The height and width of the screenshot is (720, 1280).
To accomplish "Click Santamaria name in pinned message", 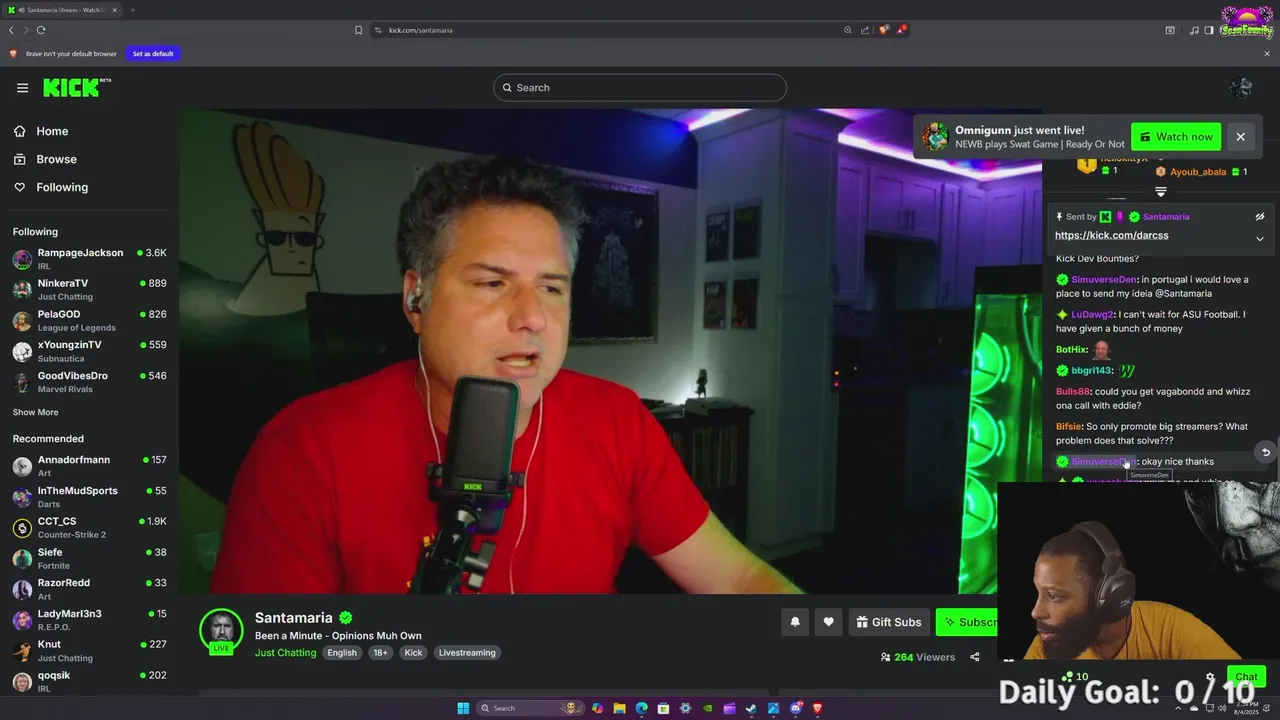I will tap(1166, 217).
